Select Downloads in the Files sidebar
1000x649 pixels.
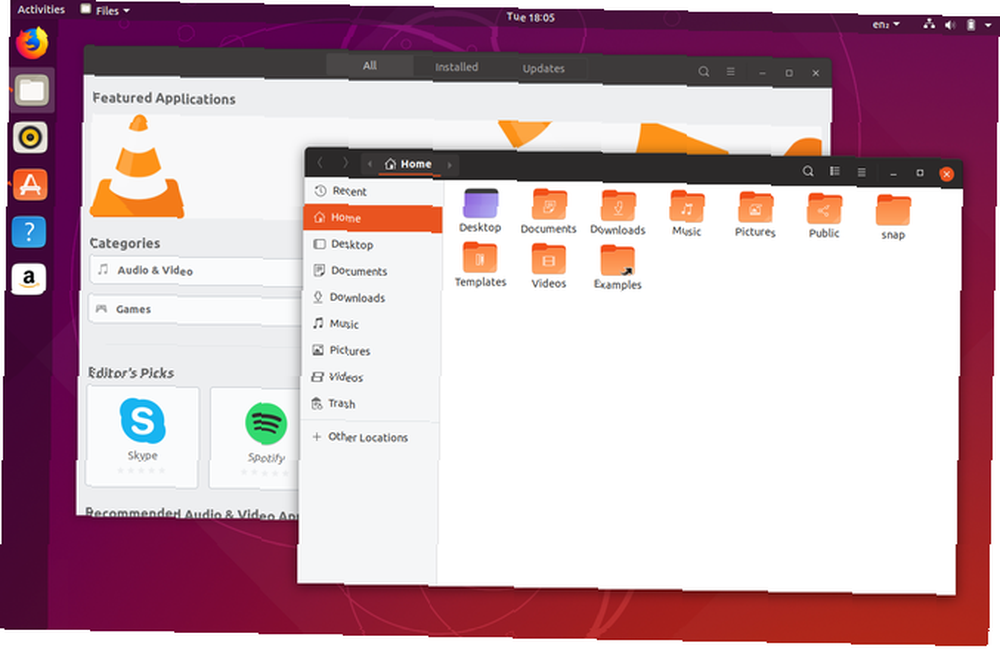click(371, 298)
